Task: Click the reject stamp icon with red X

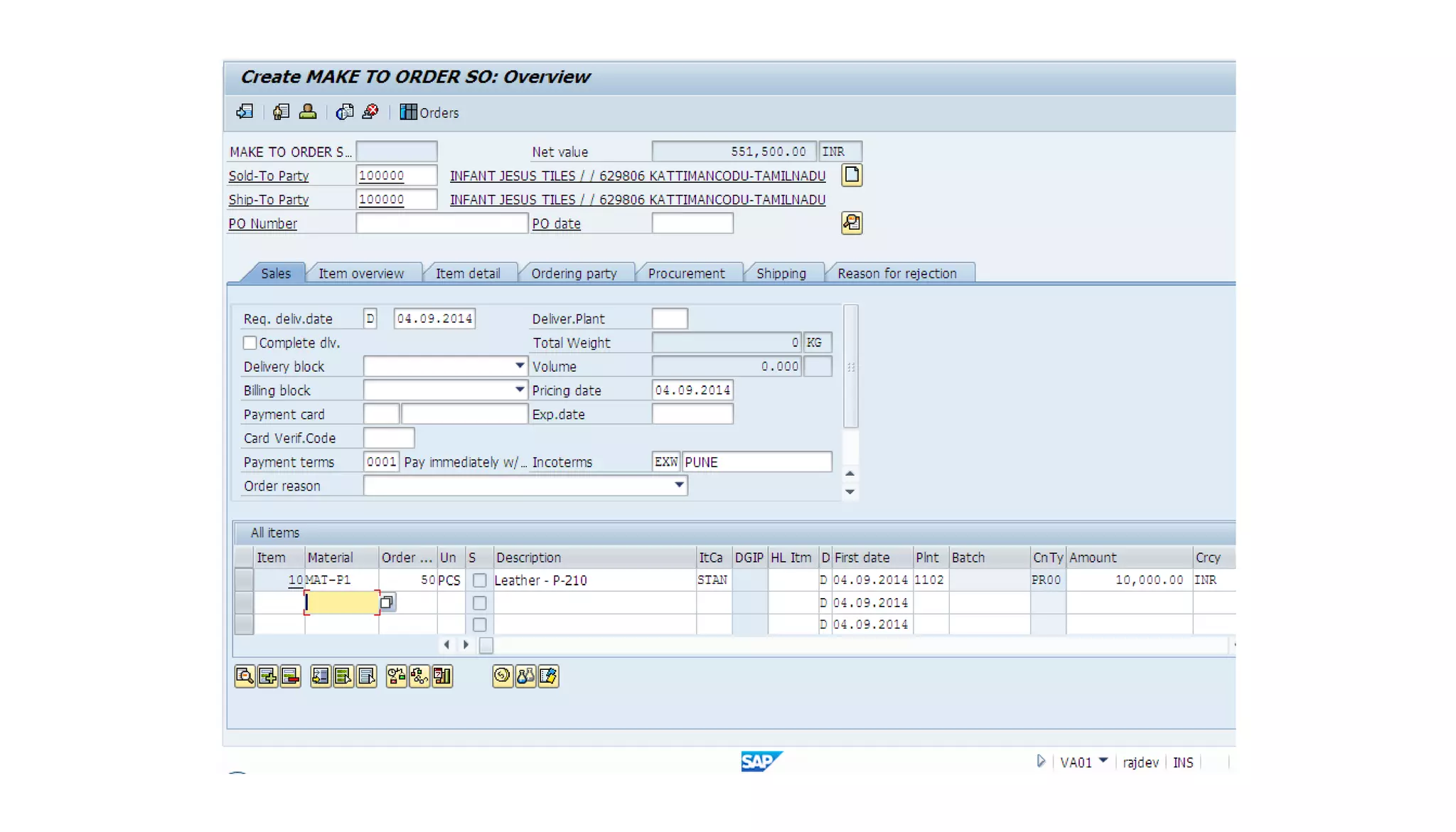Action: 370,112
